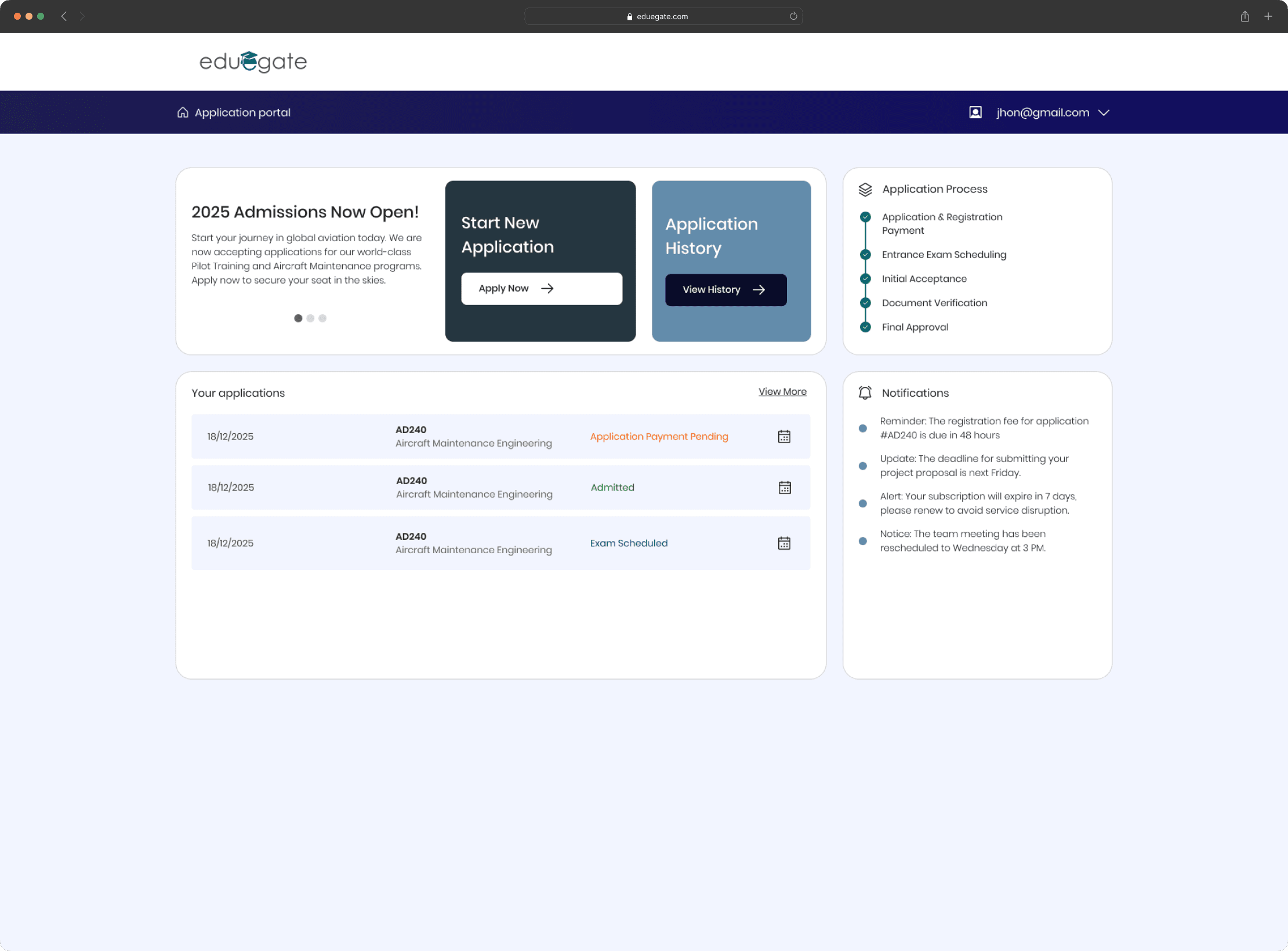Click the eduegate logo
The height and width of the screenshot is (951, 1288).
(252, 61)
